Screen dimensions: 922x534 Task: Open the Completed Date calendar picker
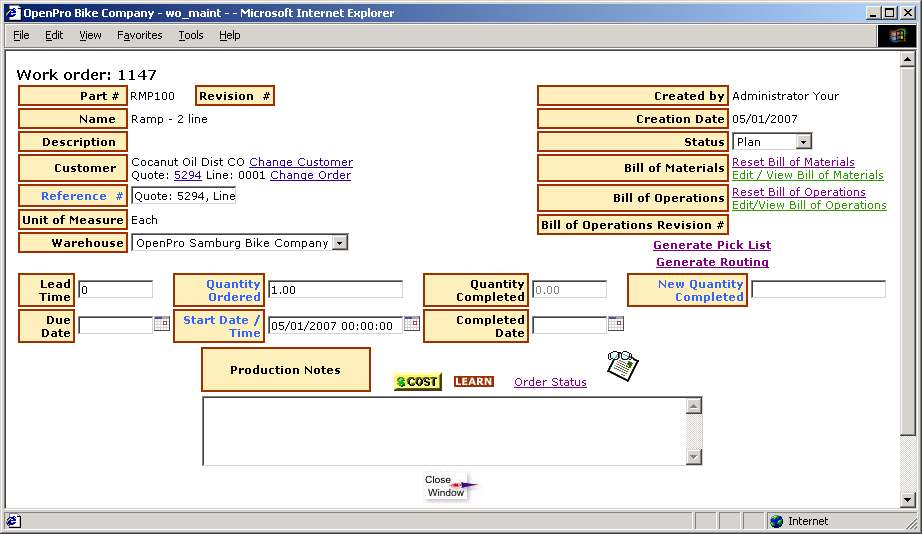[x=615, y=324]
